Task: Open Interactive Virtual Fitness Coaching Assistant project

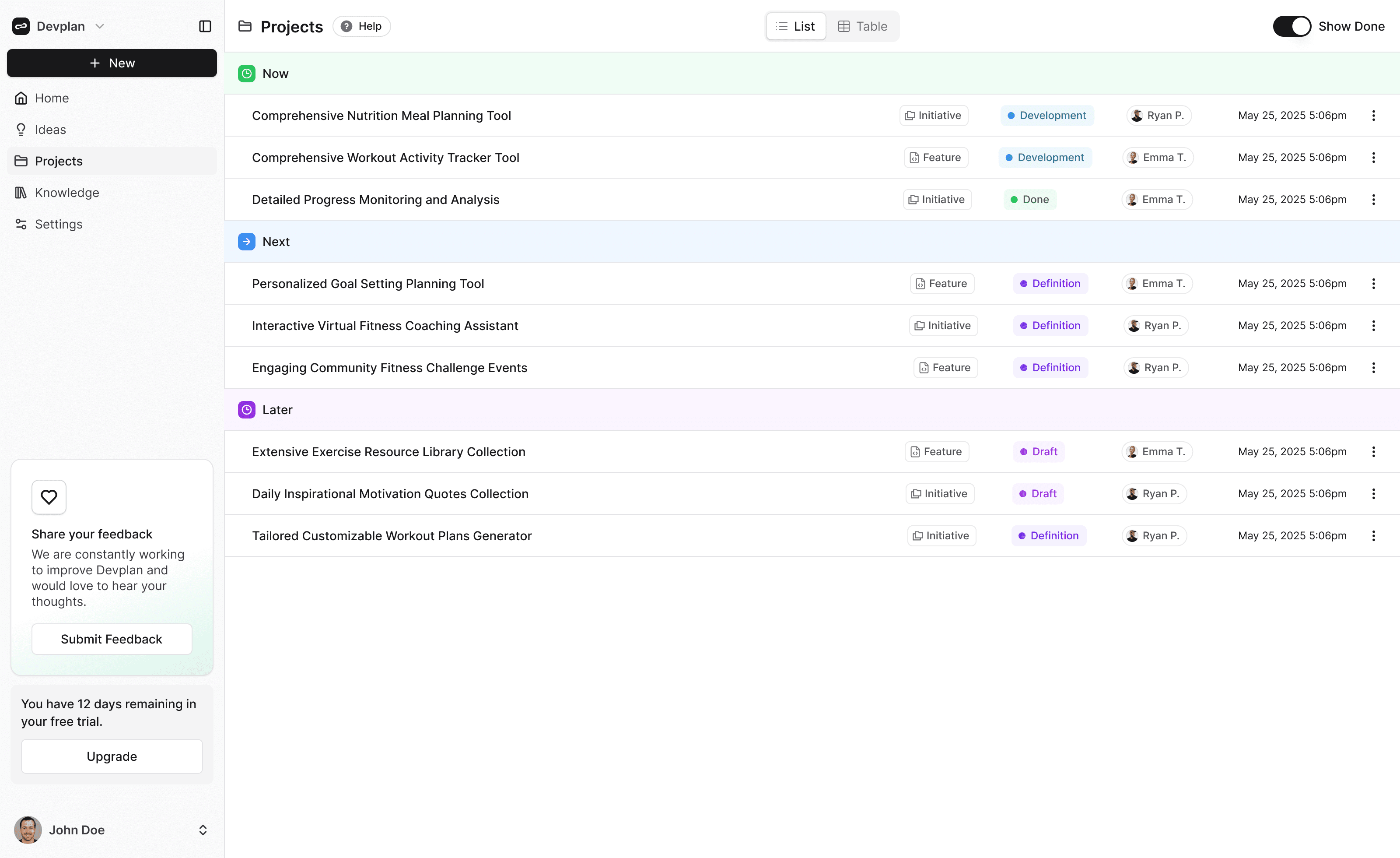Action: [385, 326]
